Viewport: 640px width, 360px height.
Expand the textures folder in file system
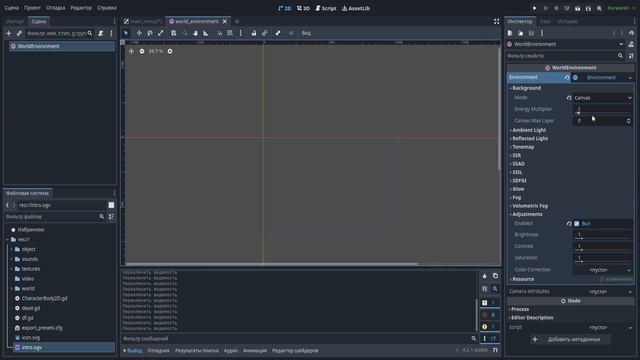pyautogui.click(x=12, y=269)
